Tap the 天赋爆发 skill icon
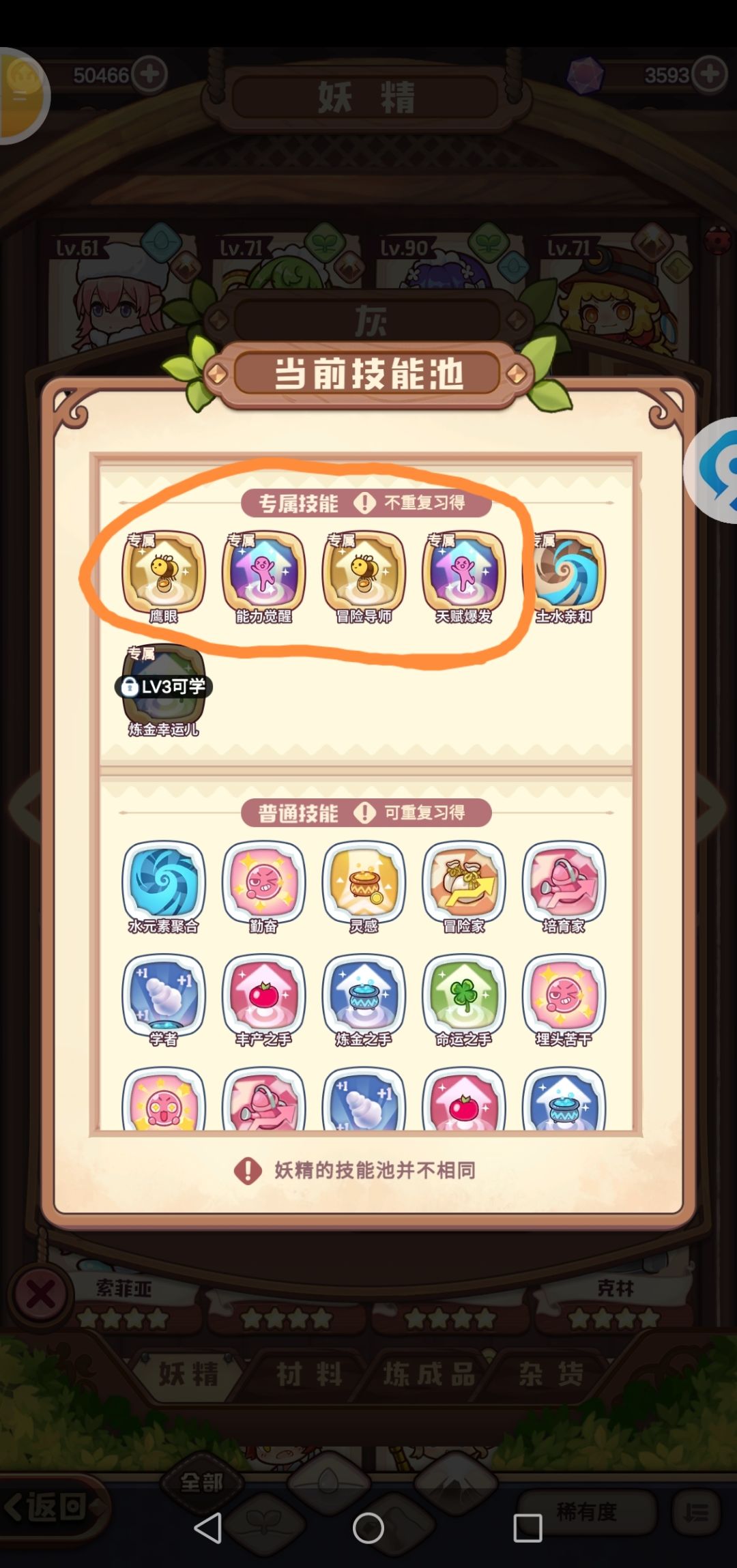The height and width of the screenshot is (1568, 737). coord(464,572)
